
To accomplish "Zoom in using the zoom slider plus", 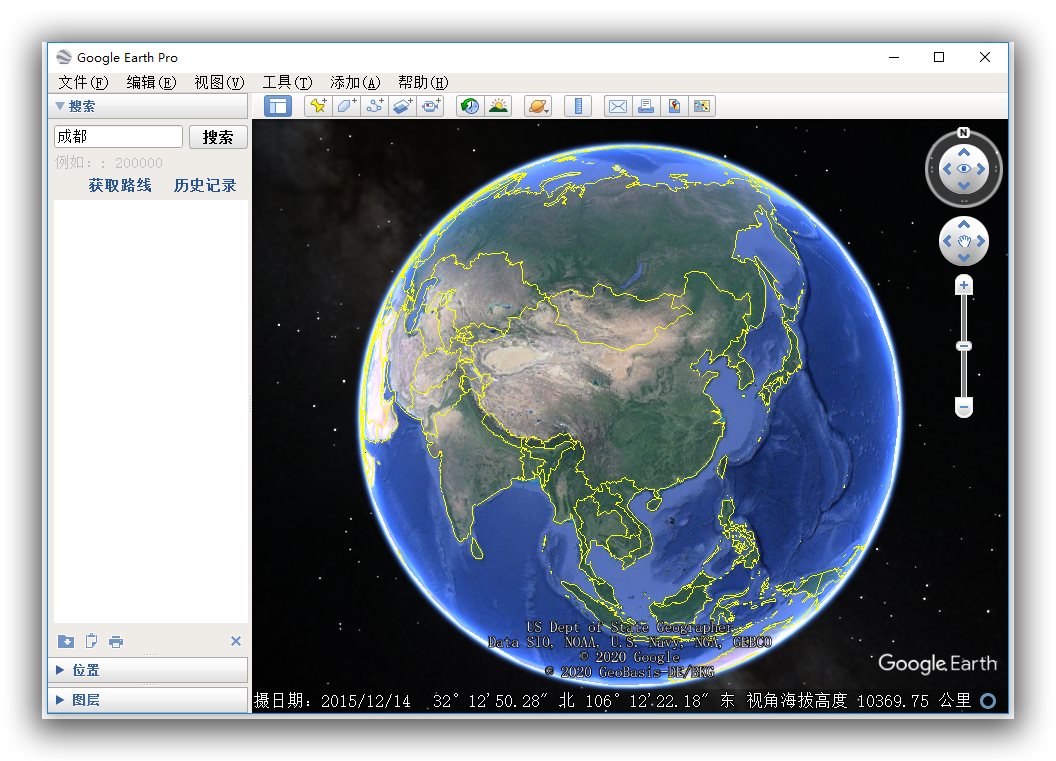I will (x=963, y=285).
